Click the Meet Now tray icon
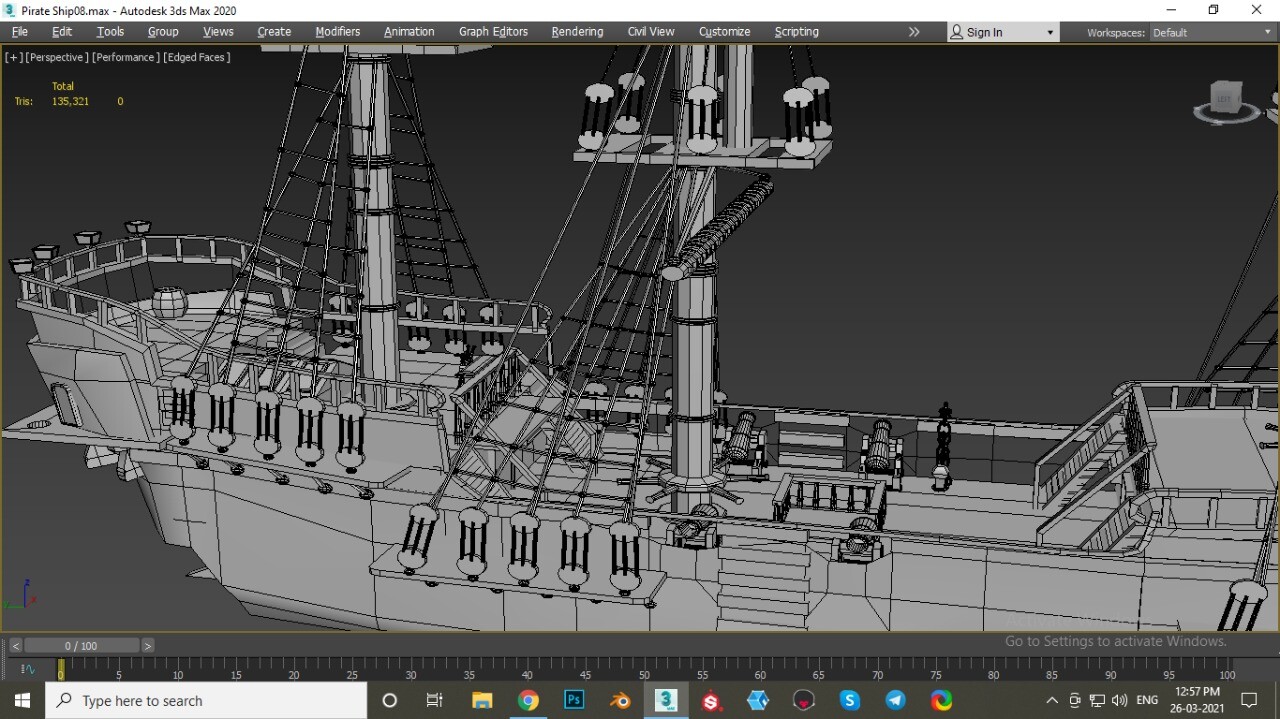The width and height of the screenshot is (1280, 719). pos(1075,701)
